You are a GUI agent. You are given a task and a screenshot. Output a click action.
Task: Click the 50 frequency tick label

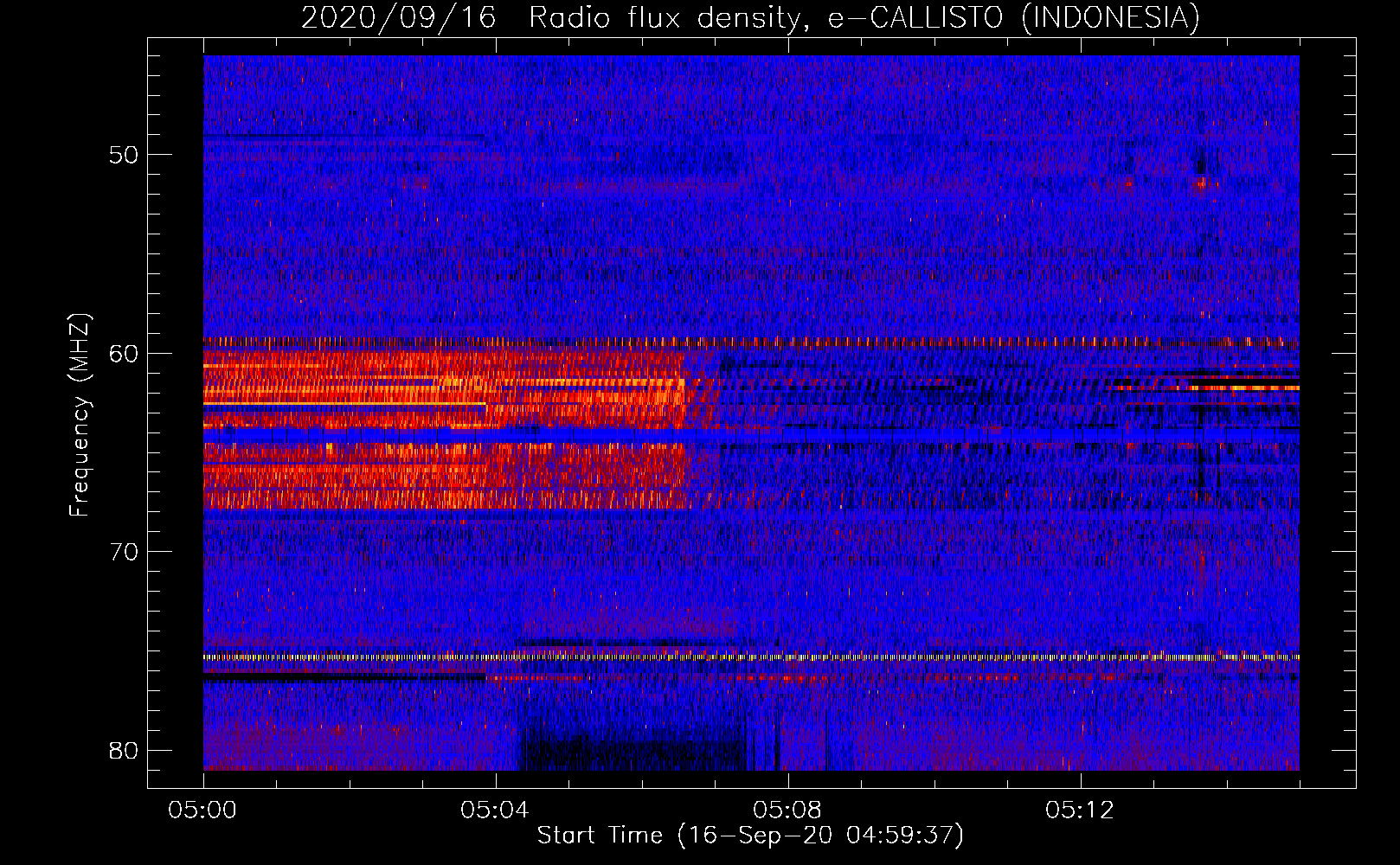(124, 156)
